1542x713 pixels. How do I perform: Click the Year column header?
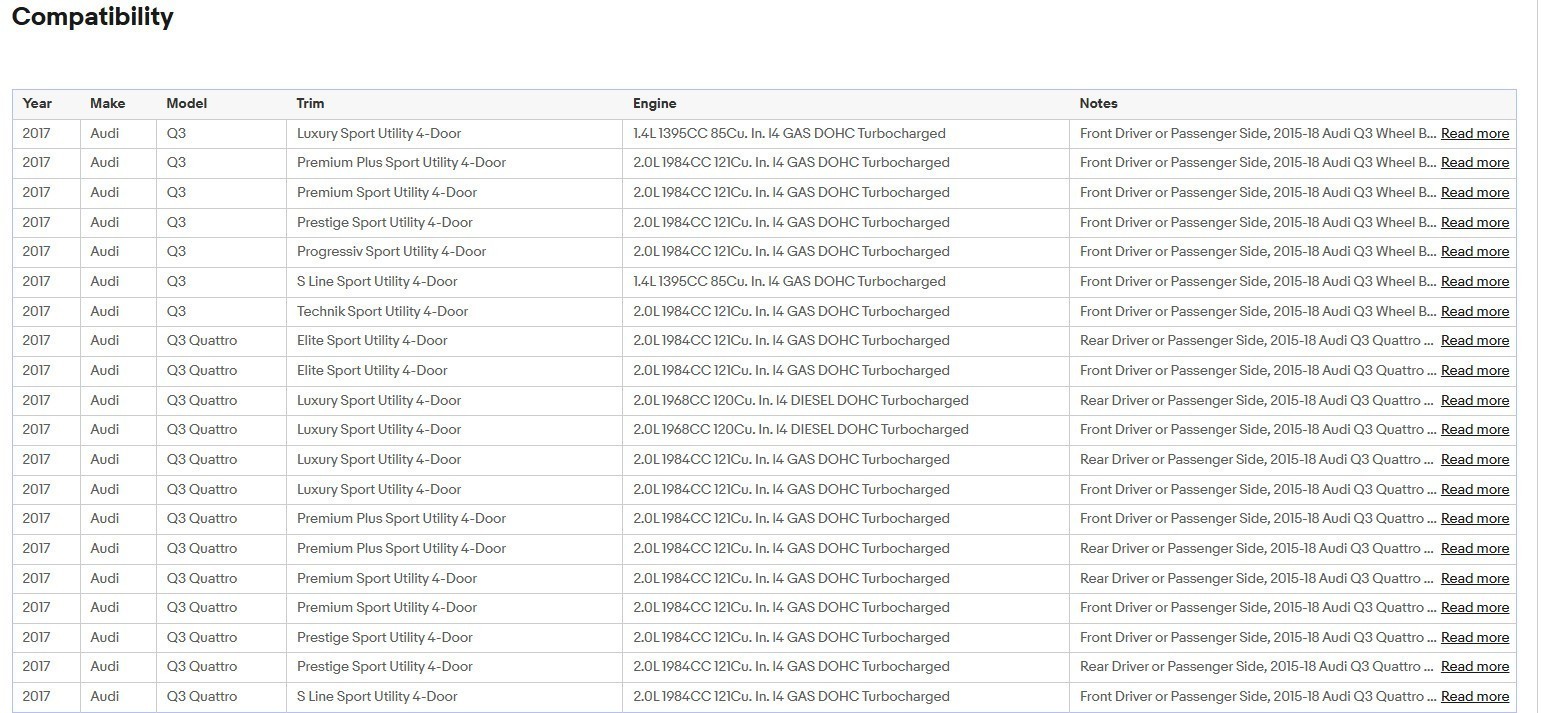37,103
